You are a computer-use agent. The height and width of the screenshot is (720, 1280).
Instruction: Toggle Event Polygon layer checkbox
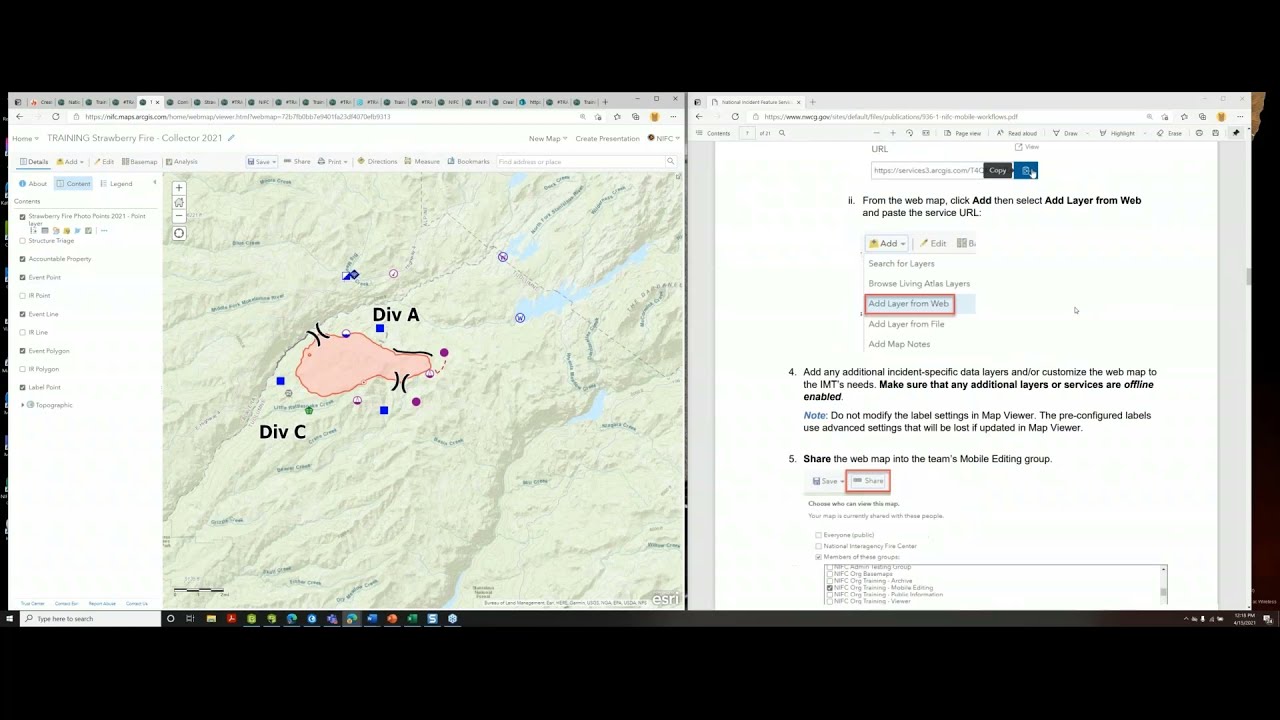click(x=23, y=351)
